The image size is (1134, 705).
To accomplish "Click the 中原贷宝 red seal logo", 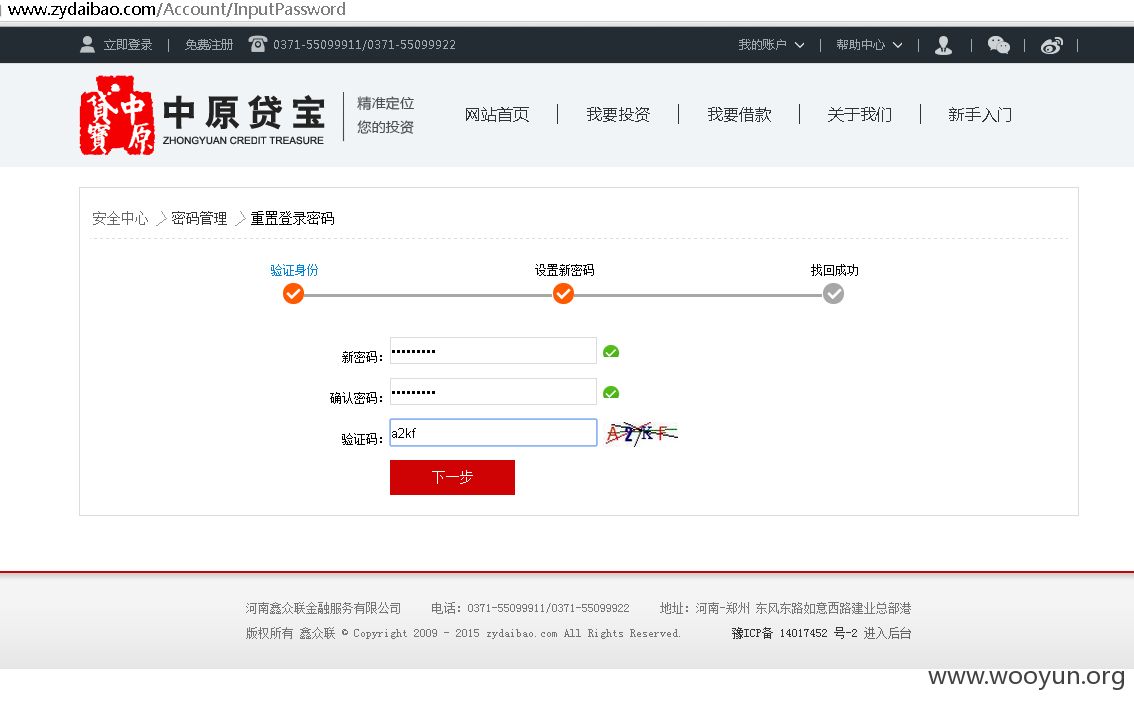I will coord(116,115).
